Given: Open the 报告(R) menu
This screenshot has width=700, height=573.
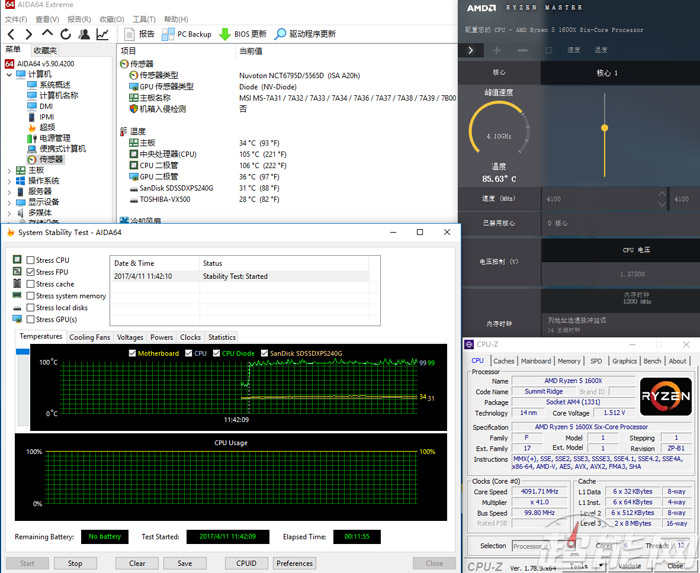Looking at the screenshot, I should tap(79, 19).
